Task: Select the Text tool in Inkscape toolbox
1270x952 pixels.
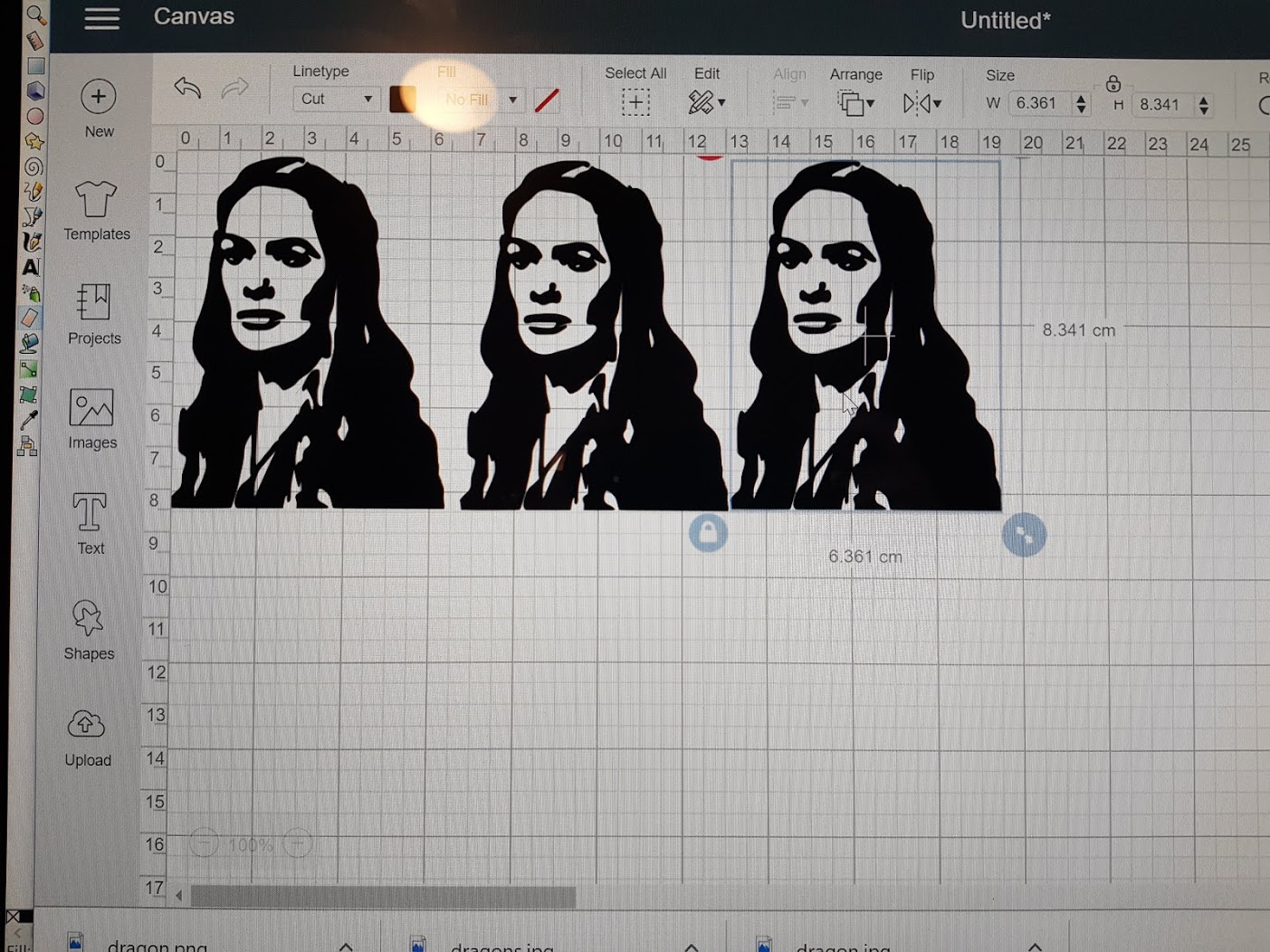Action: [31, 267]
